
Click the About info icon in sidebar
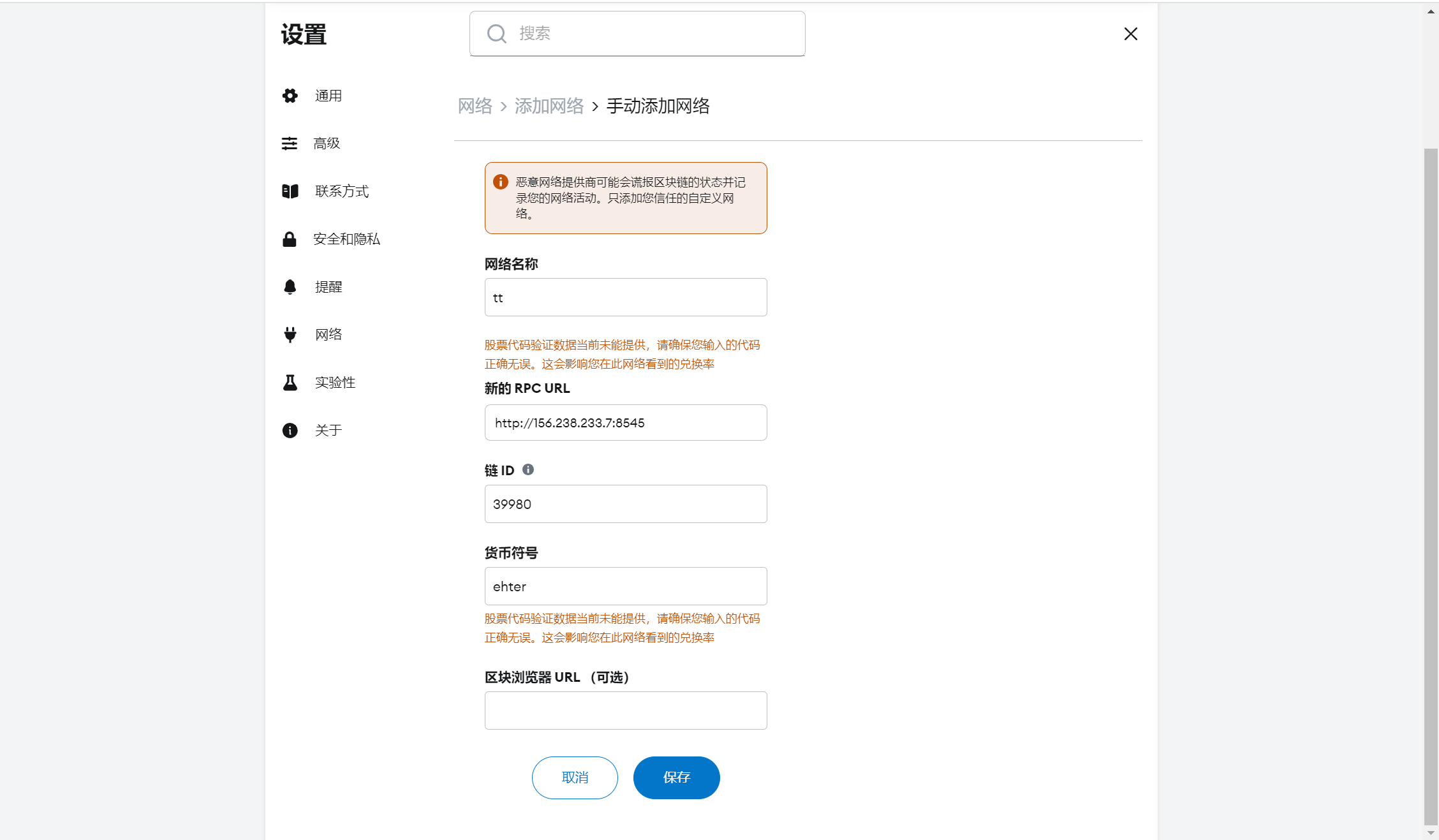[290, 431]
